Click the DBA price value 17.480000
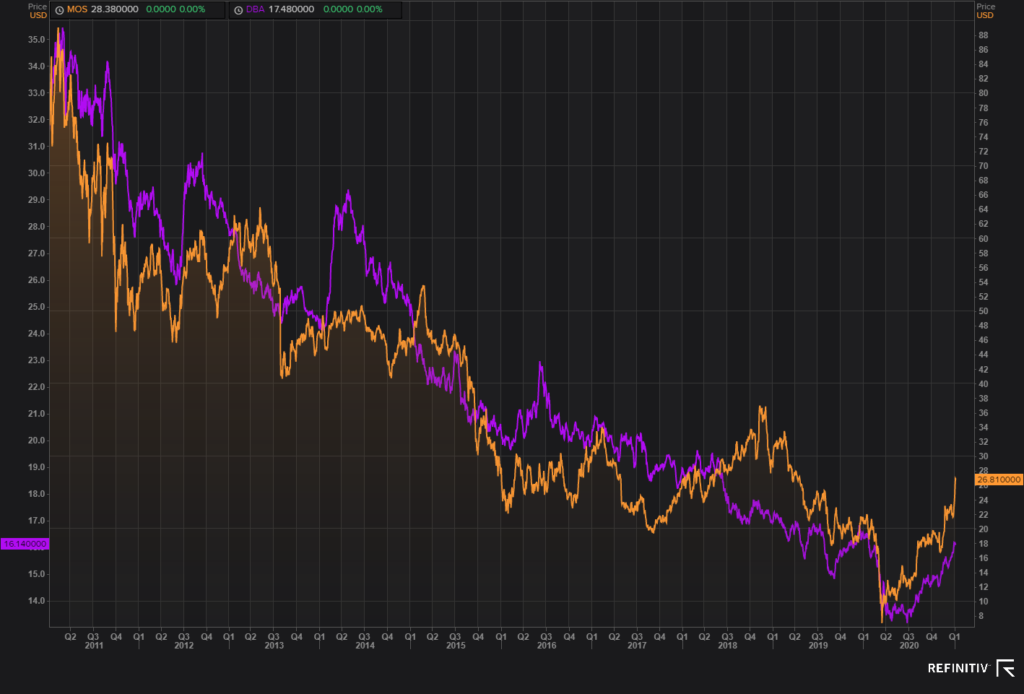This screenshot has width=1024, height=694. tap(292, 10)
